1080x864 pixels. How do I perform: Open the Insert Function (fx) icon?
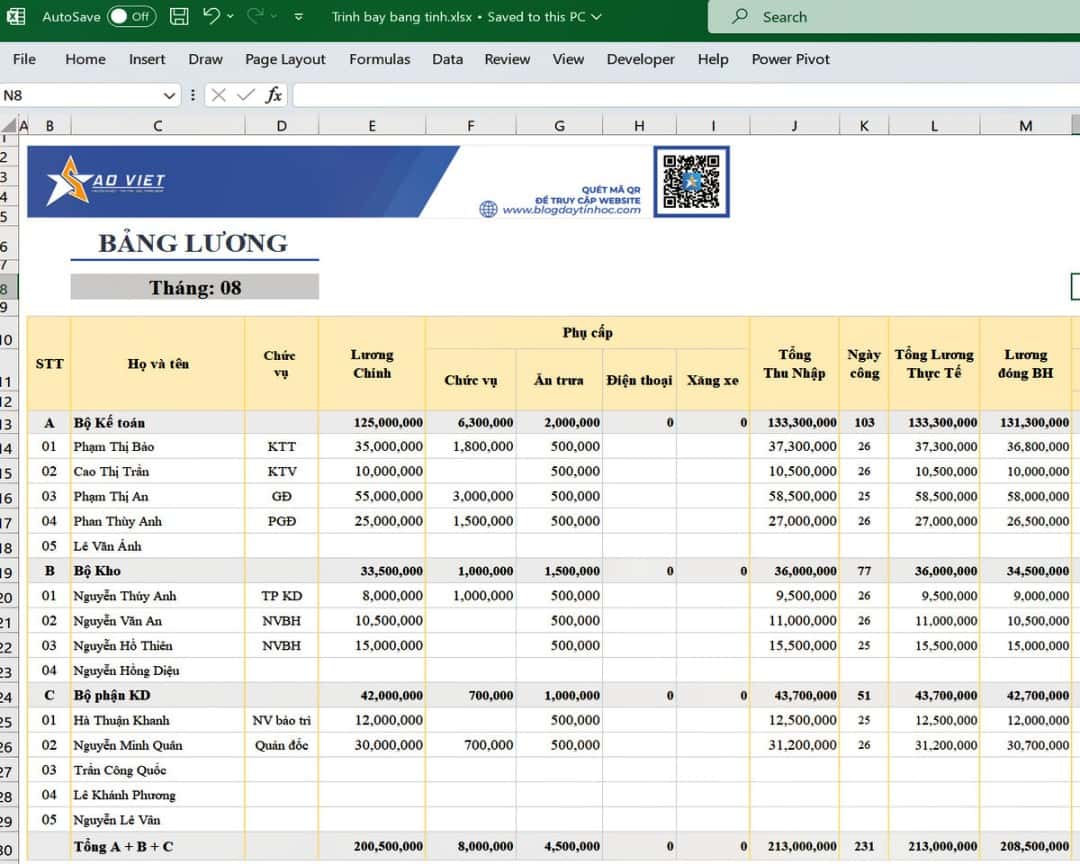coord(274,95)
